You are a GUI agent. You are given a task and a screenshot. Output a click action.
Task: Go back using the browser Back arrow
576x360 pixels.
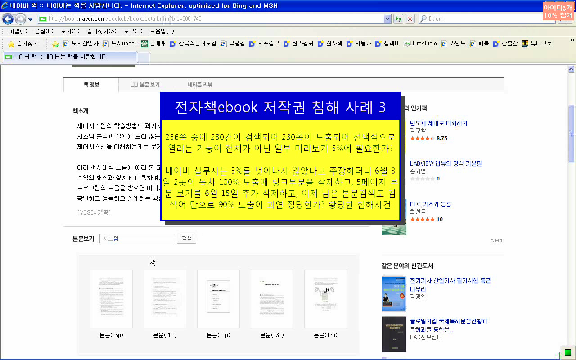click(8, 18)
